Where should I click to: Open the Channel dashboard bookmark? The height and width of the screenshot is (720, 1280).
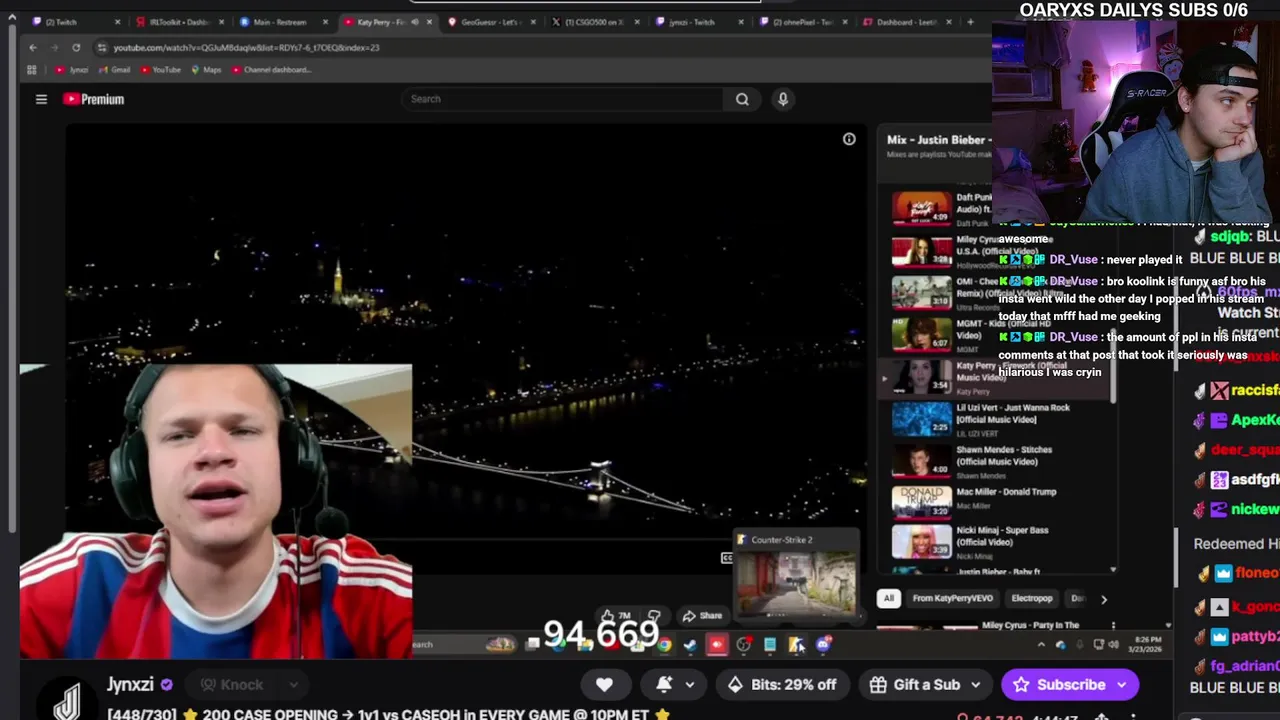[270, 70]
